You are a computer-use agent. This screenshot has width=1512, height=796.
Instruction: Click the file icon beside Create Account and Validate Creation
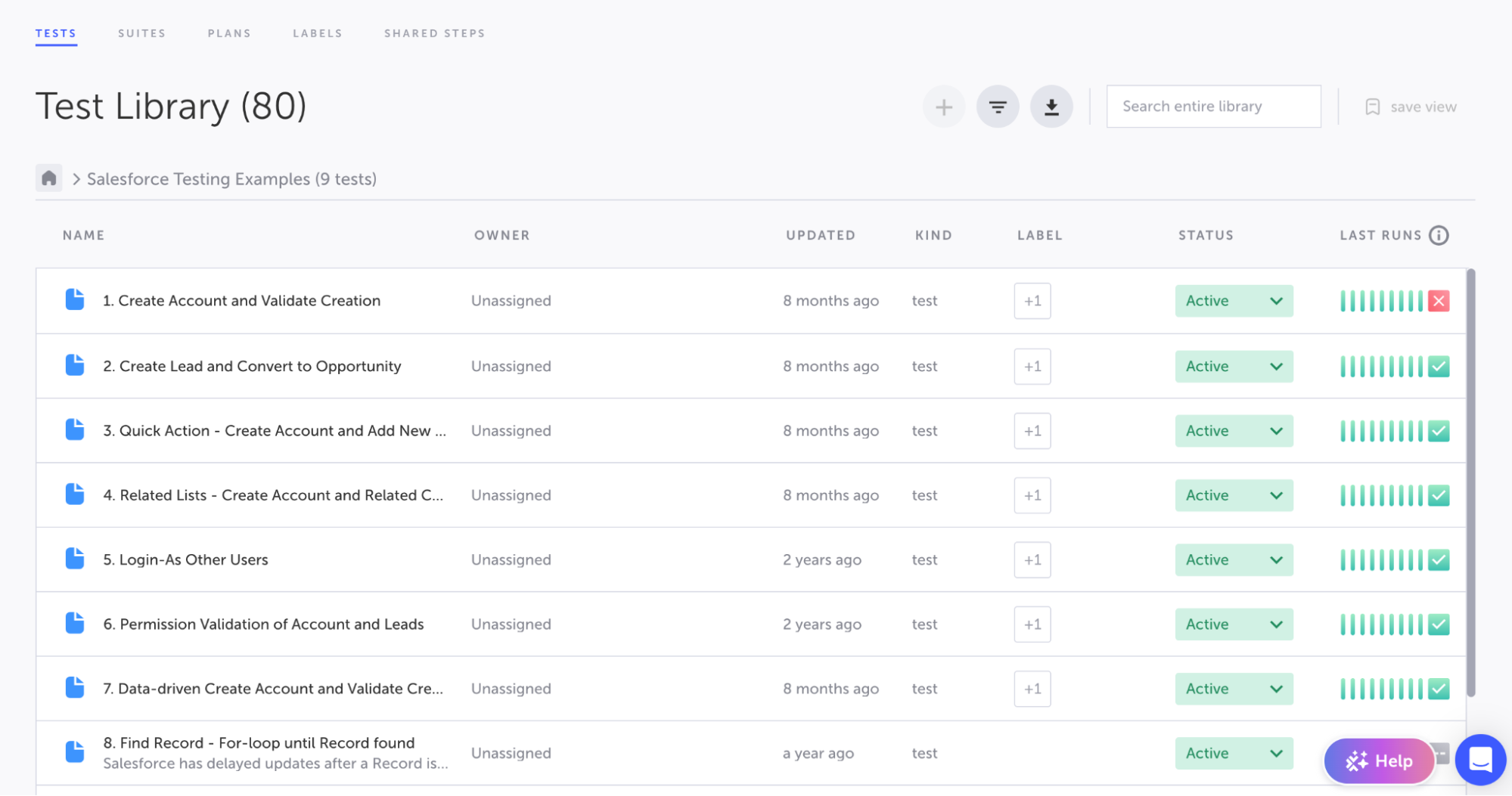pyautogui.click(x=74, y=300)
